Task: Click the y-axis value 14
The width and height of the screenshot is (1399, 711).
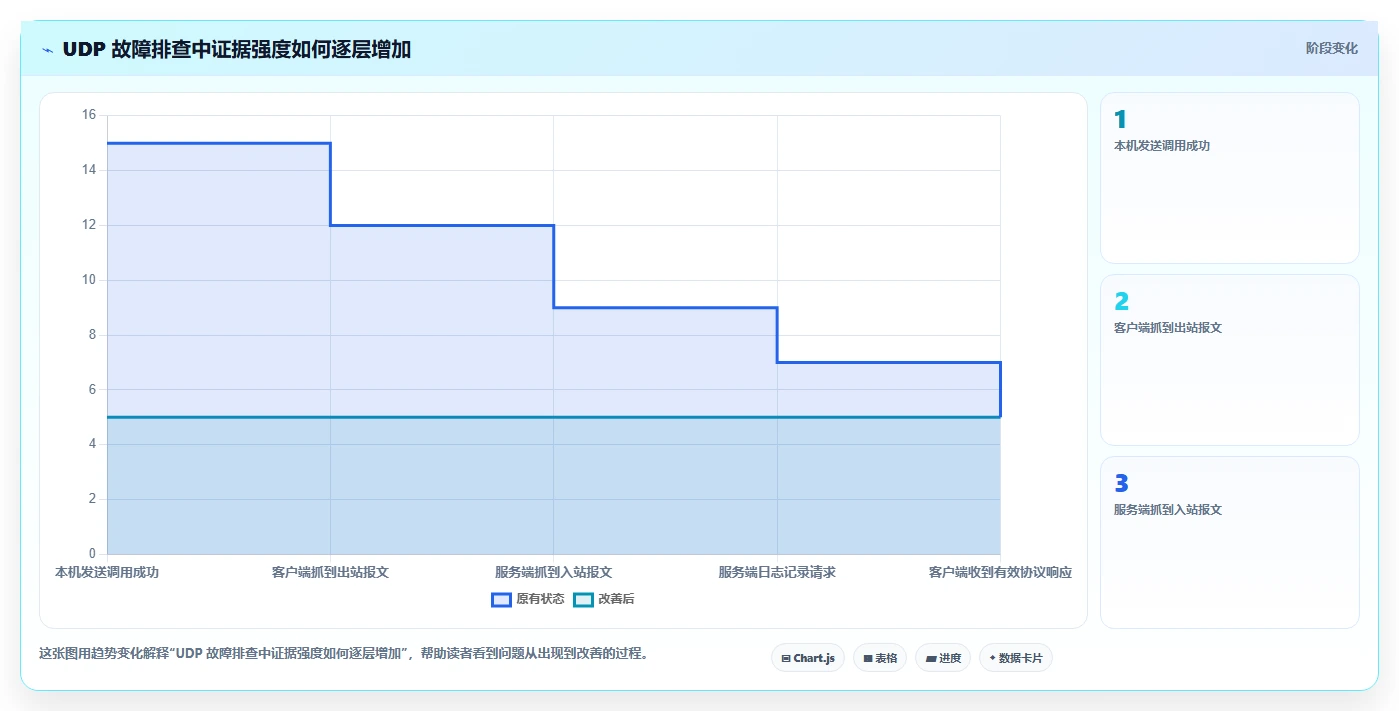Action: [89, 170]
